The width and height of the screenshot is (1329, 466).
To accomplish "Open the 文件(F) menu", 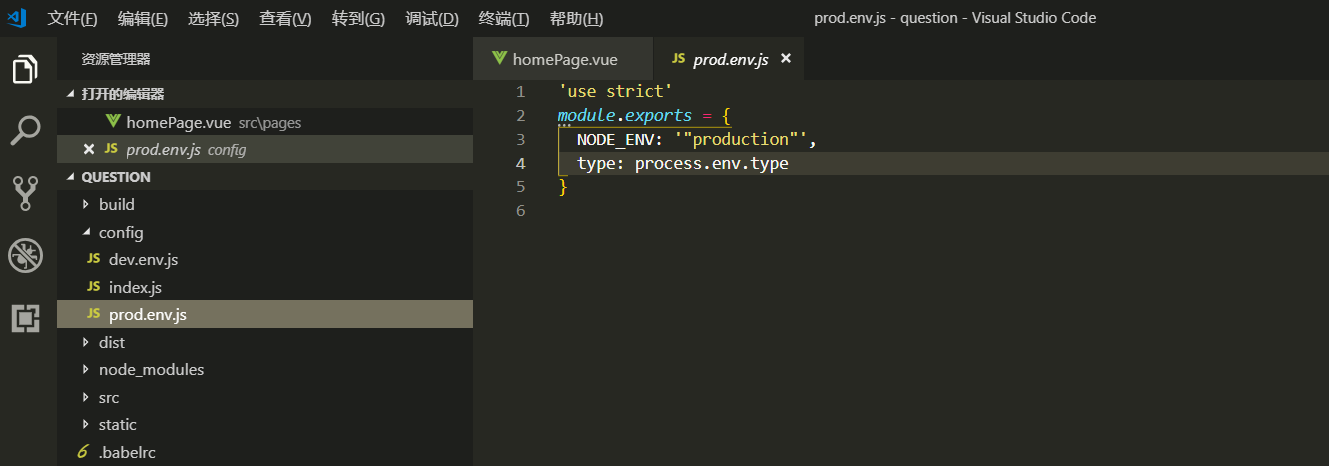I will coord(72,18).
